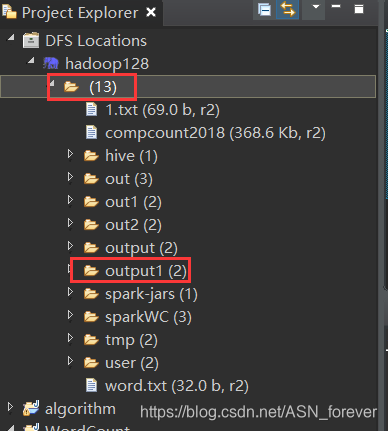Expand the hive folder
This screenshot has width=388, height=431.
[70, 154]
